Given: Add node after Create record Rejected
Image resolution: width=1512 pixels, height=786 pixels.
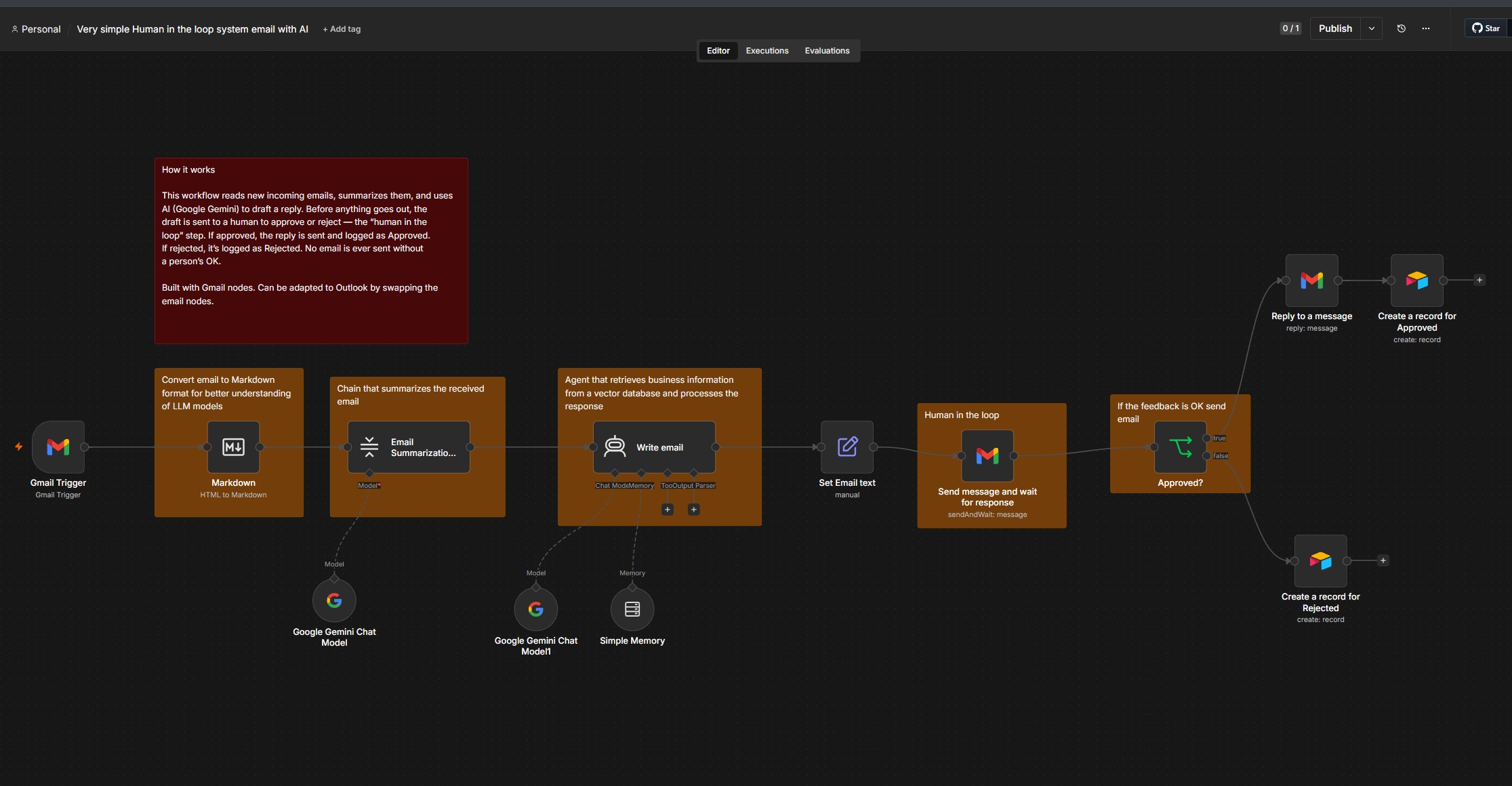Looking at the screenshot, I should coord(1383,560).
